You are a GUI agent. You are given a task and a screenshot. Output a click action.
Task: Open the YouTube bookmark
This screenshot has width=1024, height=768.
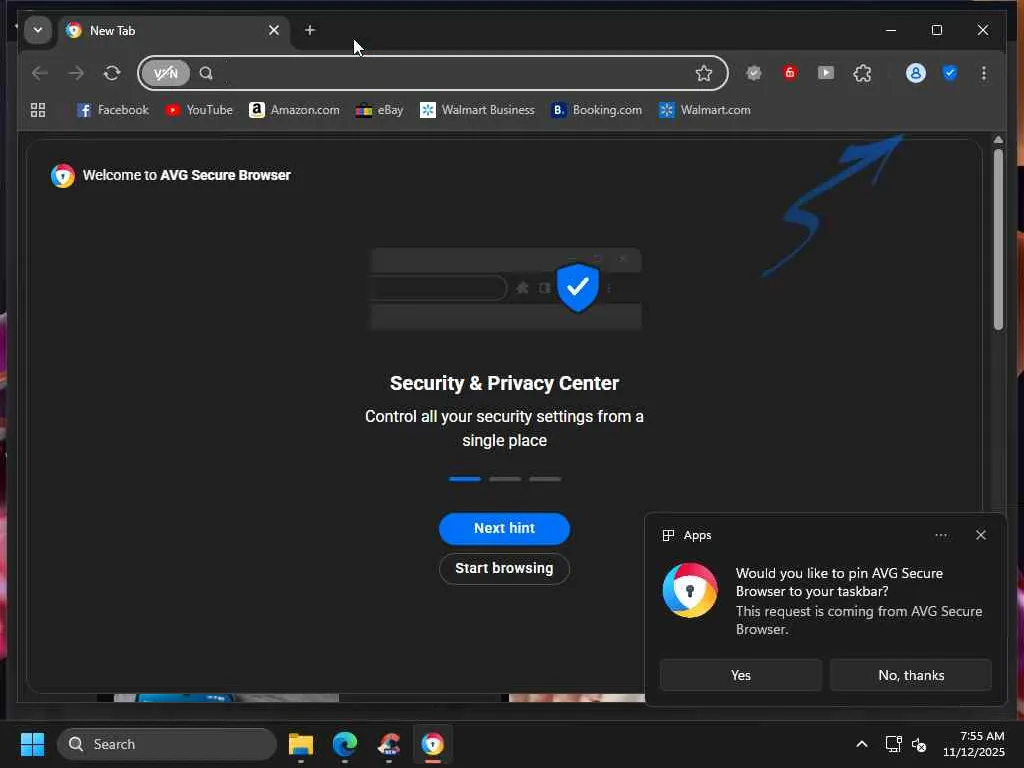[x=199, y=110]
